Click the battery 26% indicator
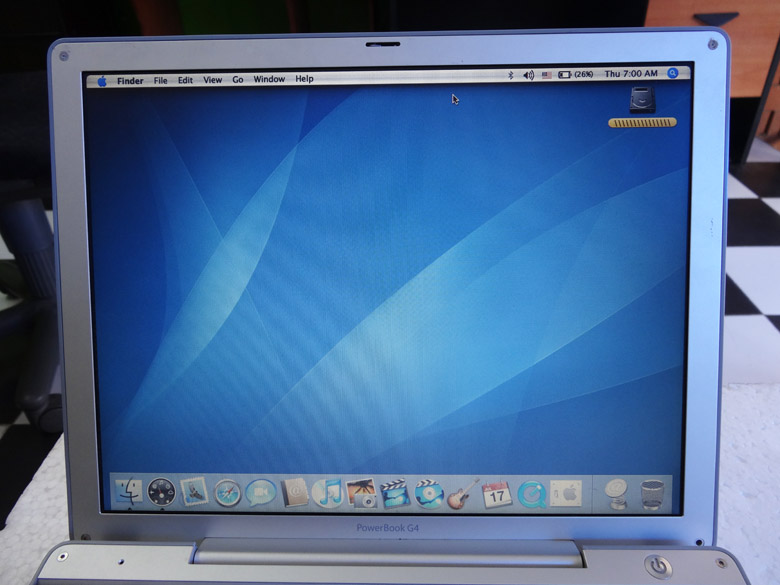Image resolution: width=780 pixels, height=585 pixels. [x=576, y=75]
